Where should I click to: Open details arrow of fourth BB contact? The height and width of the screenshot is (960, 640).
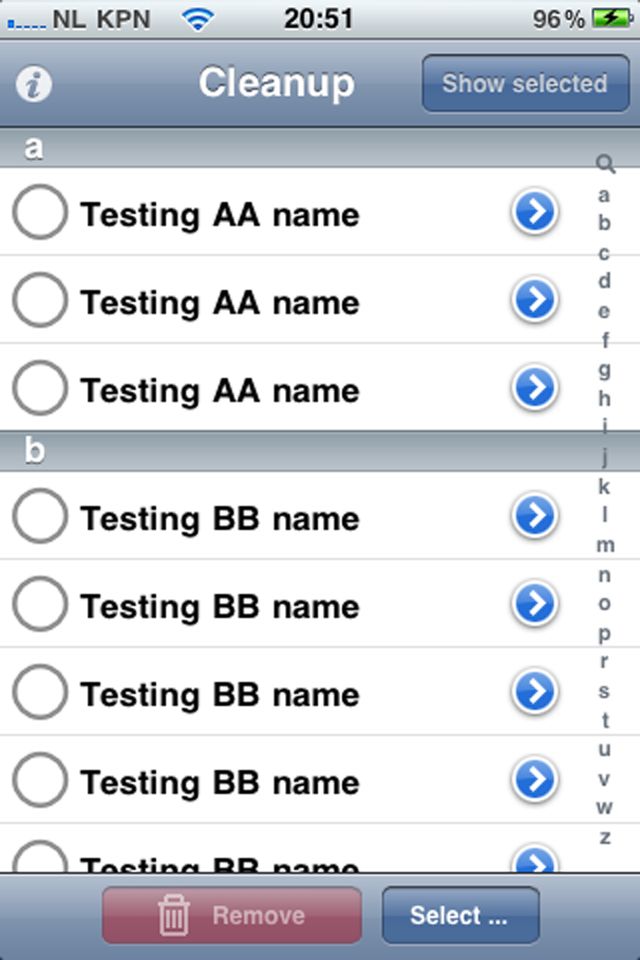tap(535, 779)
